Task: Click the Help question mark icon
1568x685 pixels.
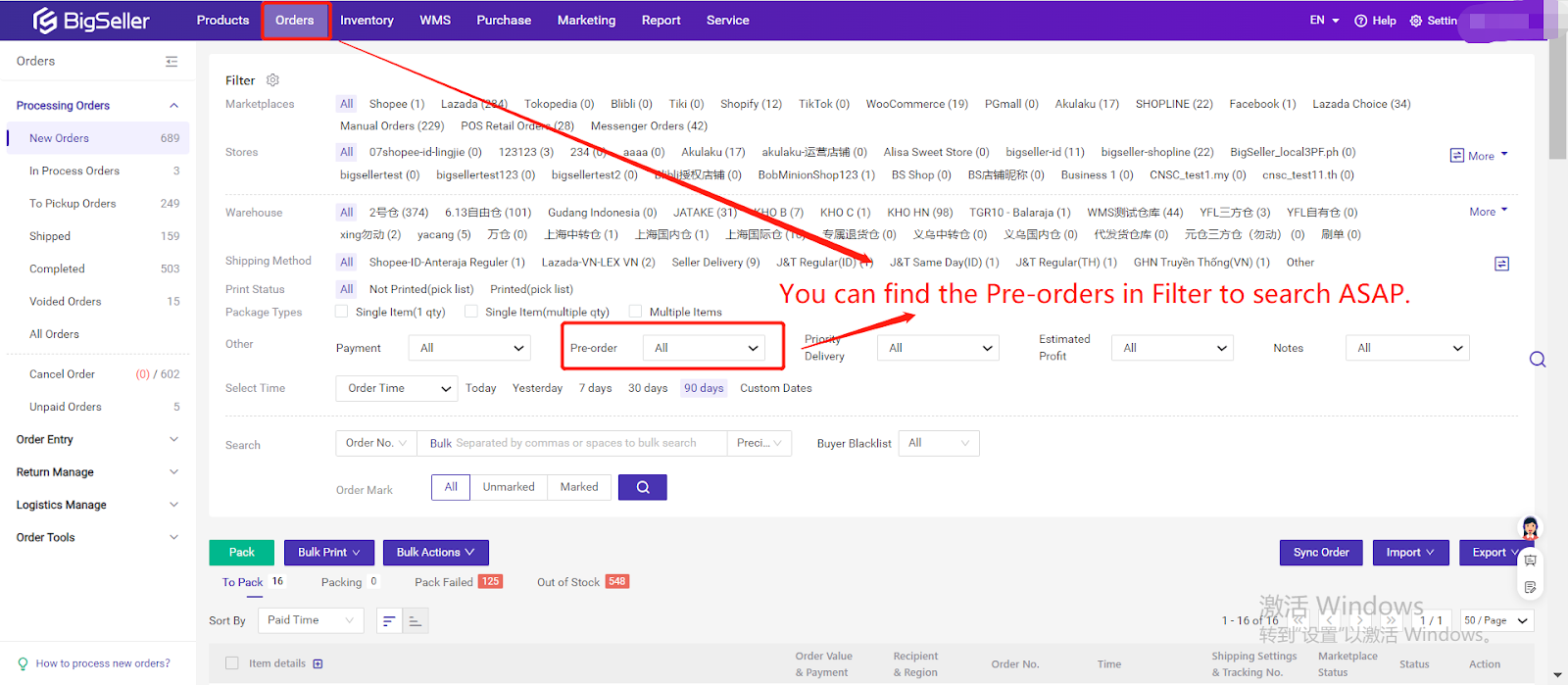Action: pos(1360,21)
